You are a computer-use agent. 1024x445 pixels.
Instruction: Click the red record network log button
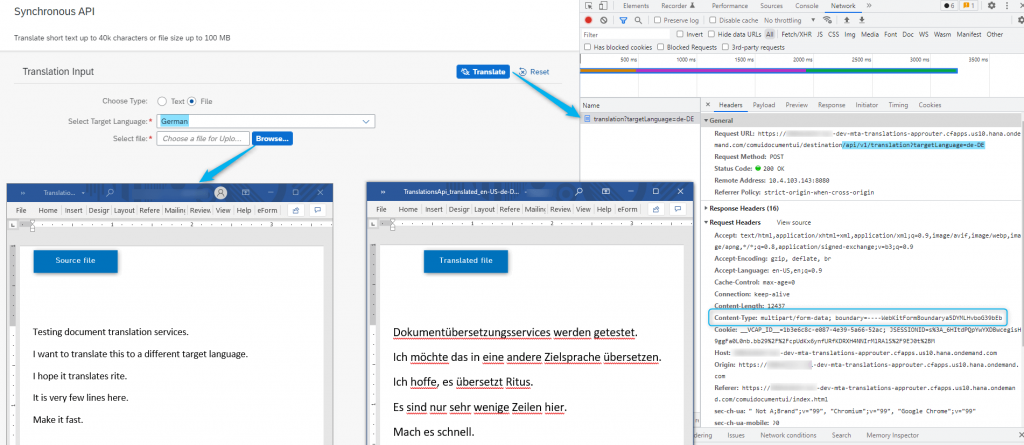coord(588,20)
